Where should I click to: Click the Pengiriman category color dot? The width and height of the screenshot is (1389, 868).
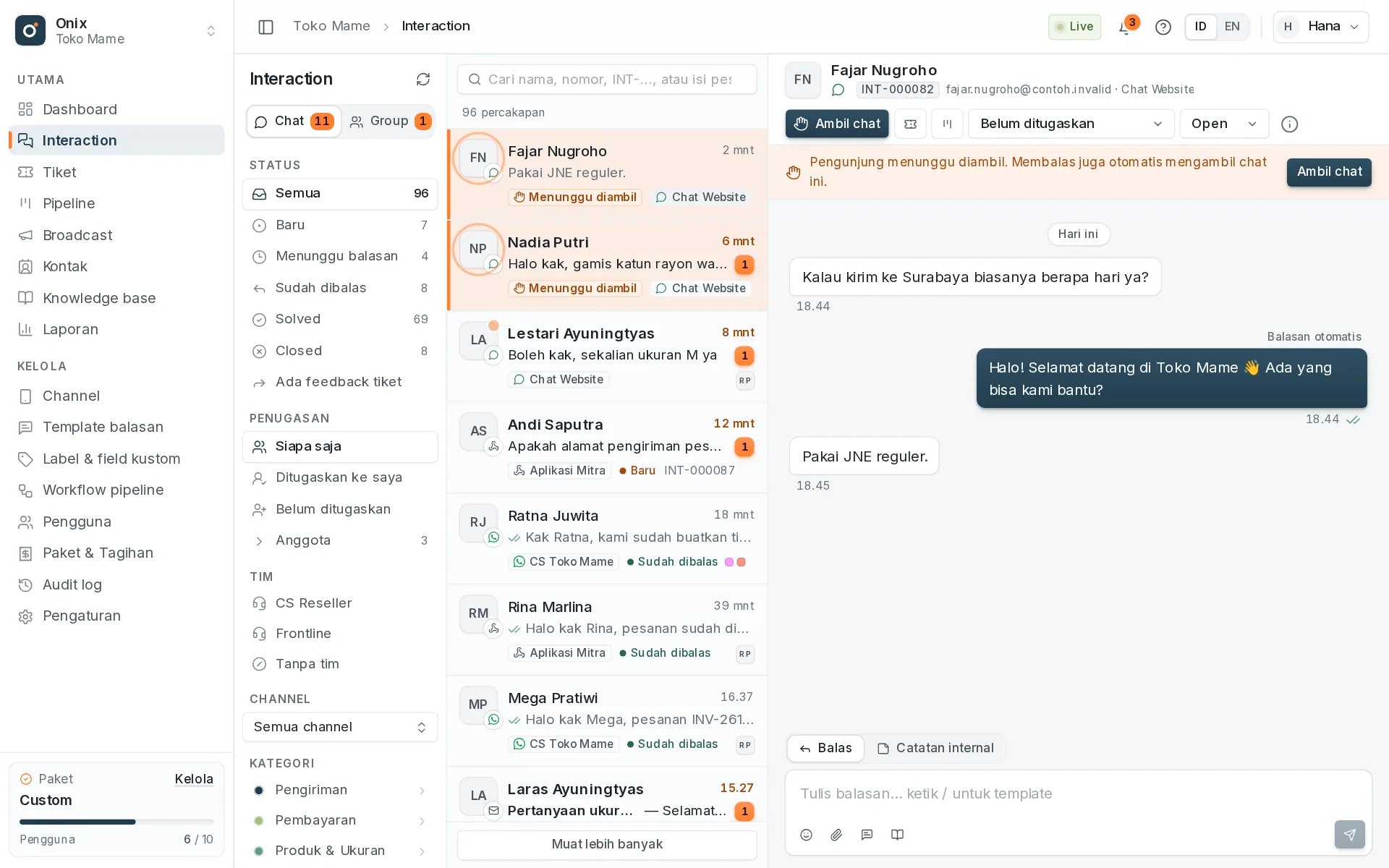tap(258, 790)
